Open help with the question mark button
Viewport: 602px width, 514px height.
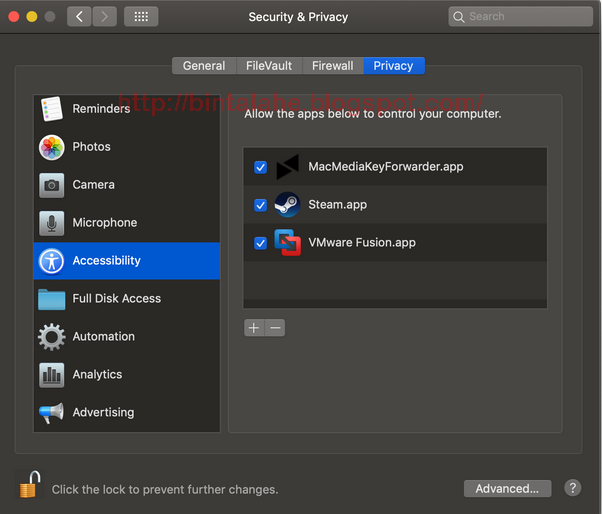pyautogui.click(x=572, y=488)
